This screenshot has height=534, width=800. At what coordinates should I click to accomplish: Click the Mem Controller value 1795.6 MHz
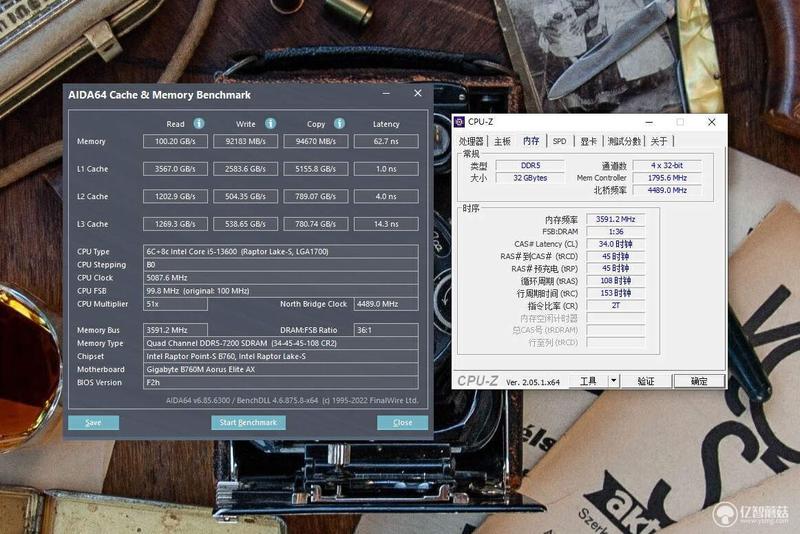tap(667, 177)
